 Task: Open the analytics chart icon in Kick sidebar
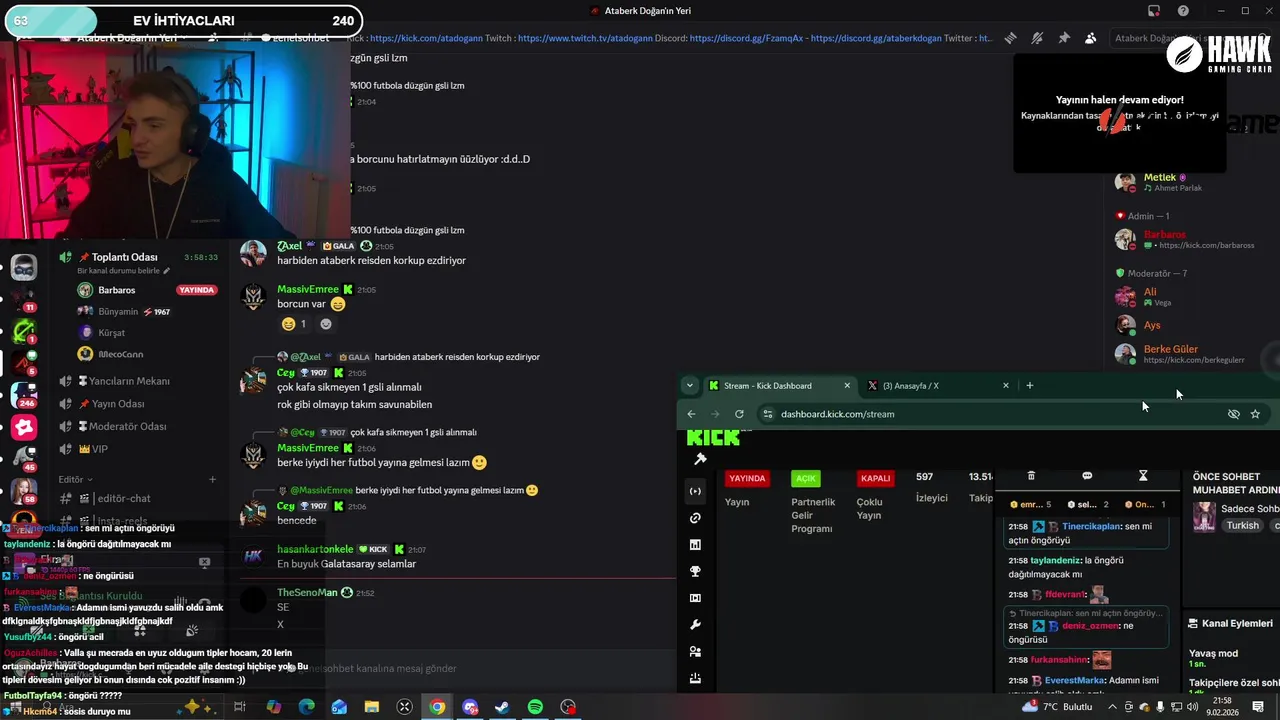pos(695,545)
